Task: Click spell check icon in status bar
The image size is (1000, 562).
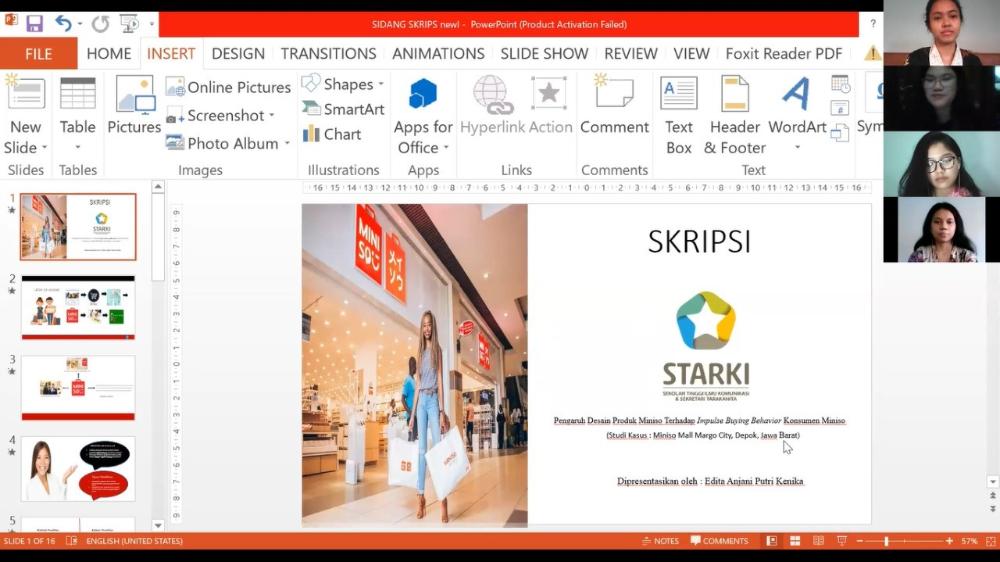Action: pyautogui.click(x=71, y=541)
